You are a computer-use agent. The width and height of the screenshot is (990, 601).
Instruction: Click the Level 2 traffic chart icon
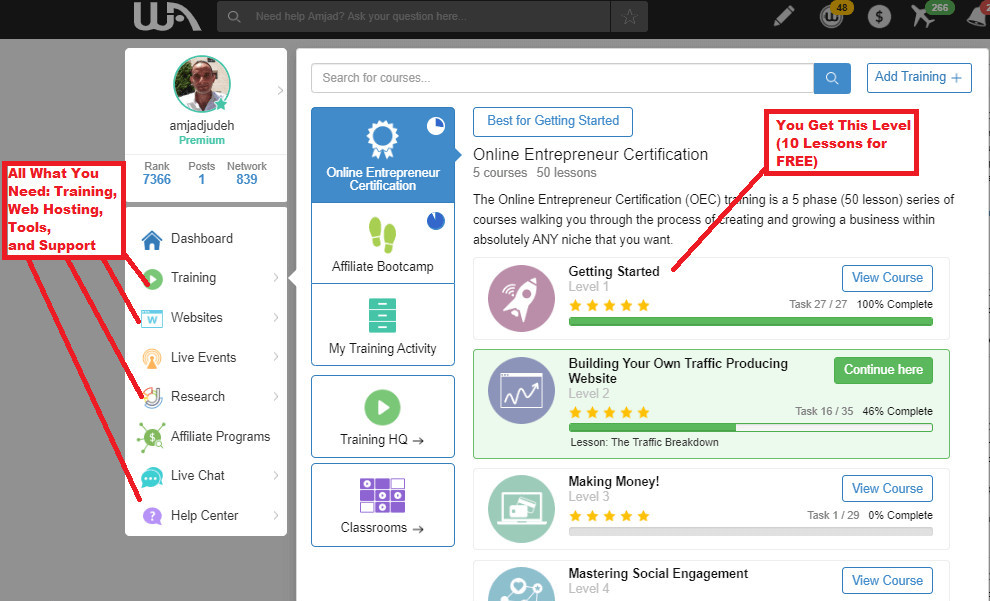tap(522, 390)
